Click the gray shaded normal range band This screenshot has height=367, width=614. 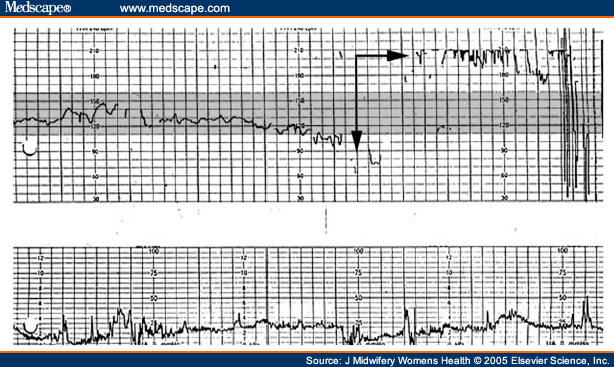308,113
